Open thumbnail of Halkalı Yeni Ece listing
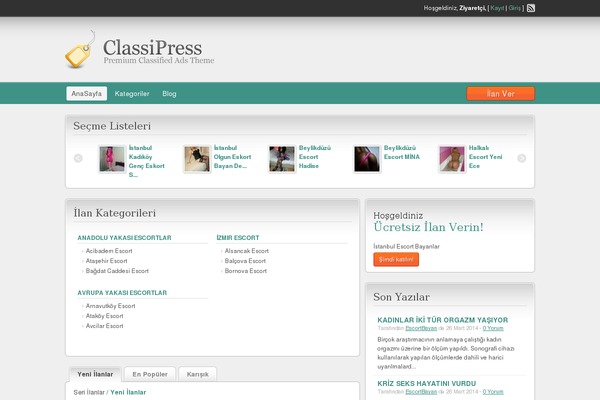The height and width of the screenshot is (400, 600). [452, 159]
